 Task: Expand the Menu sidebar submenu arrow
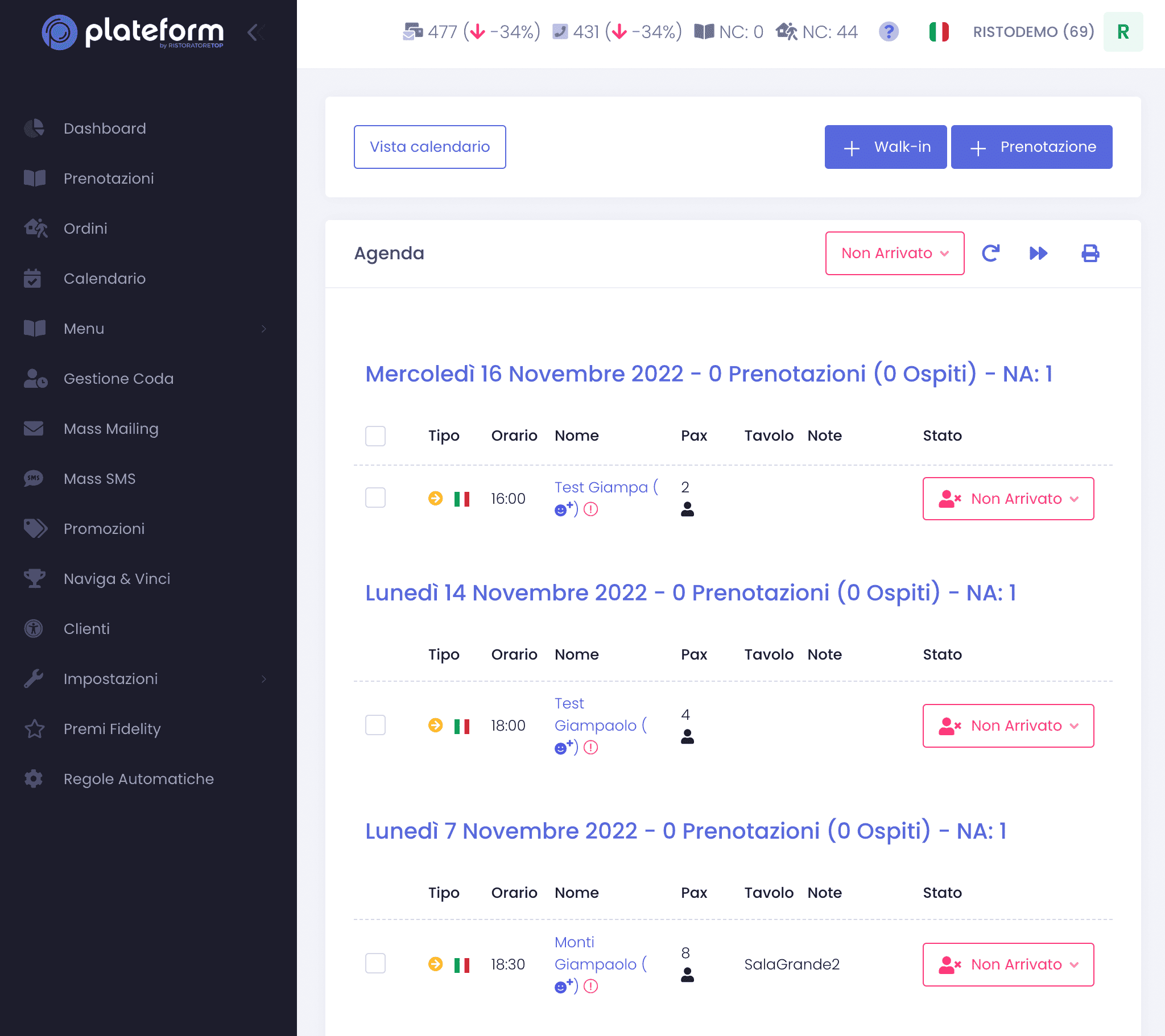point(263,329)
